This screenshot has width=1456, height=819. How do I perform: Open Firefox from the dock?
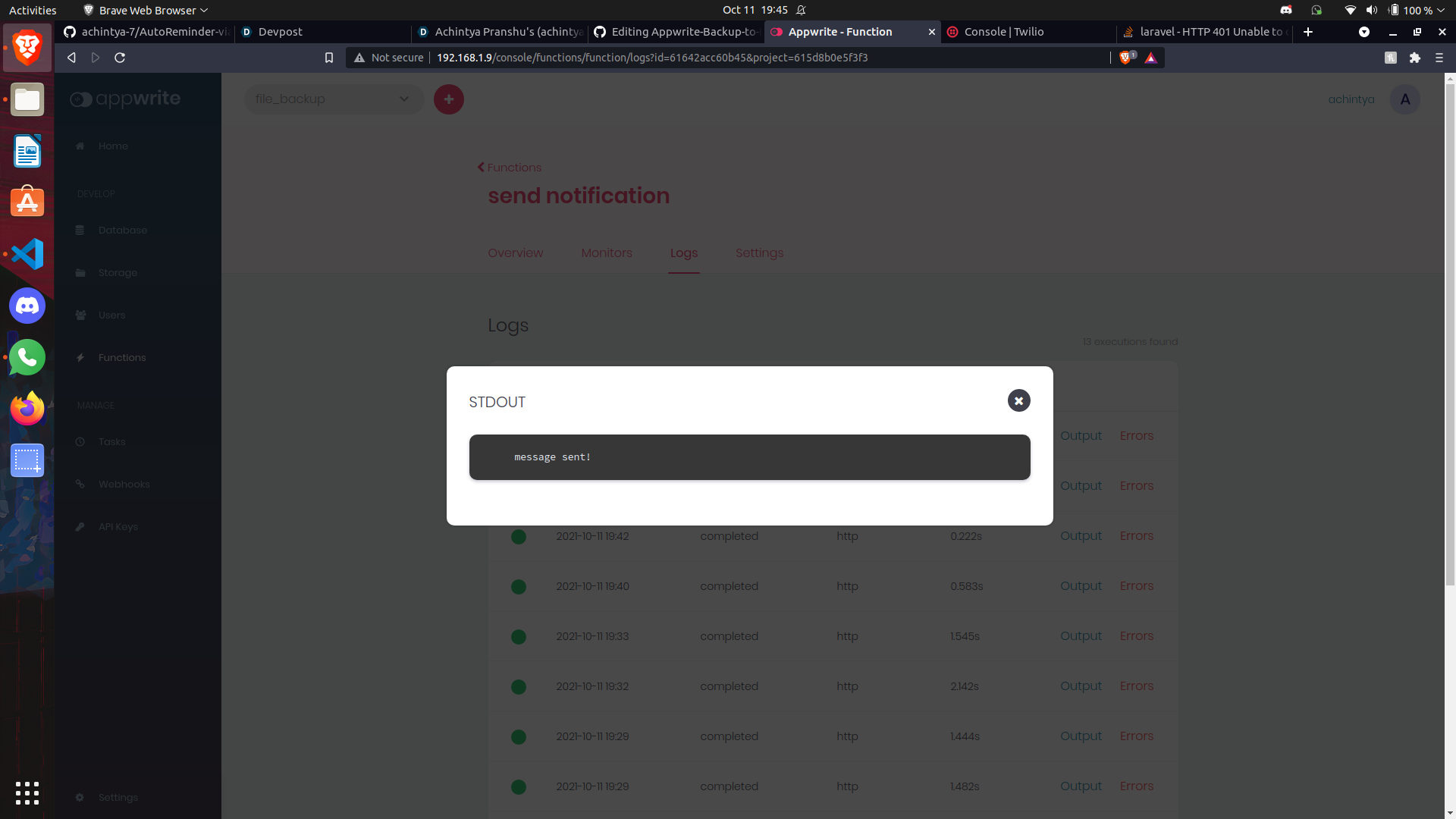pyautogui.click(x=27, y=409)
